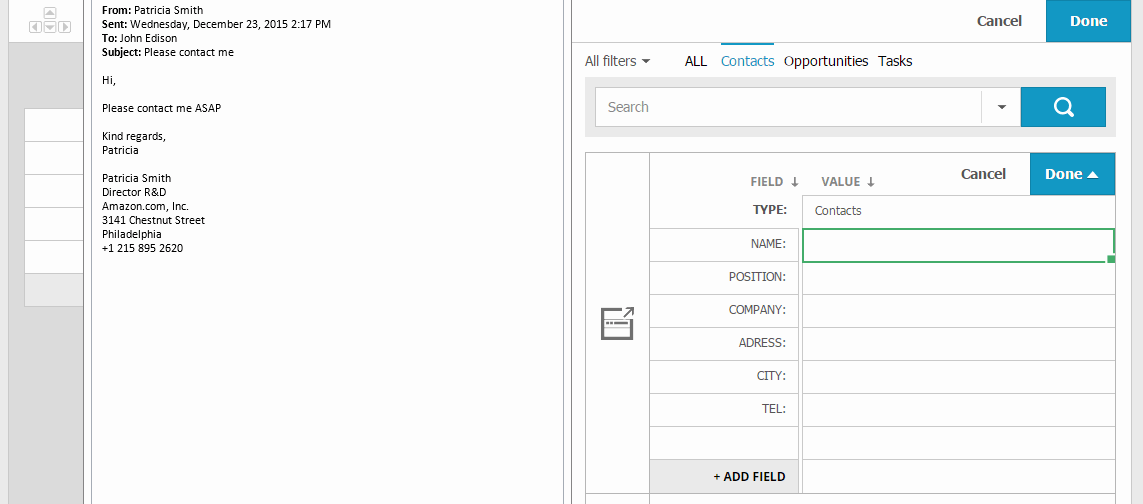Click '3141 Chestnut Street' in the signature

pos(153,220)
